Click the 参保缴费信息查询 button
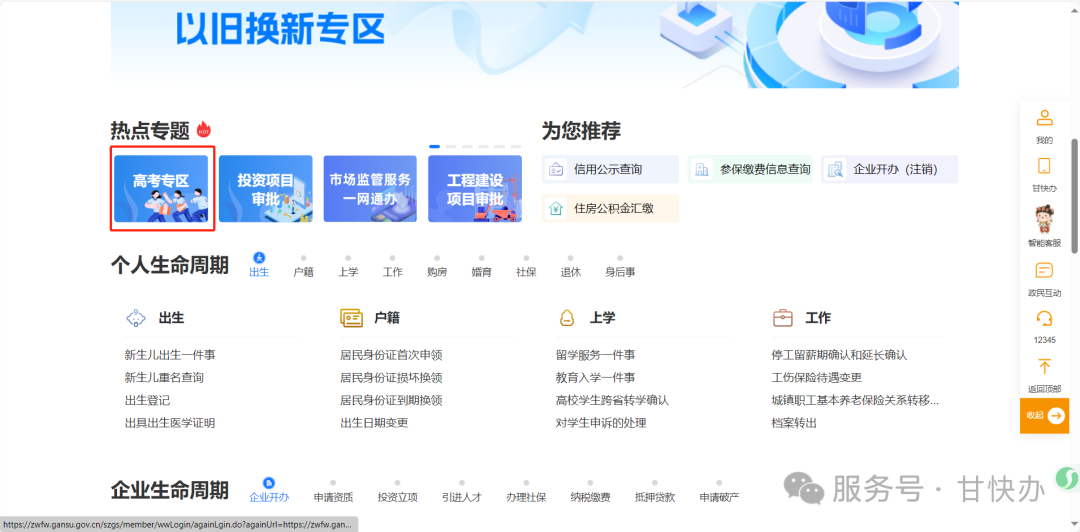This screenshot has height=532, width=1080. click(x=753, y=170)
